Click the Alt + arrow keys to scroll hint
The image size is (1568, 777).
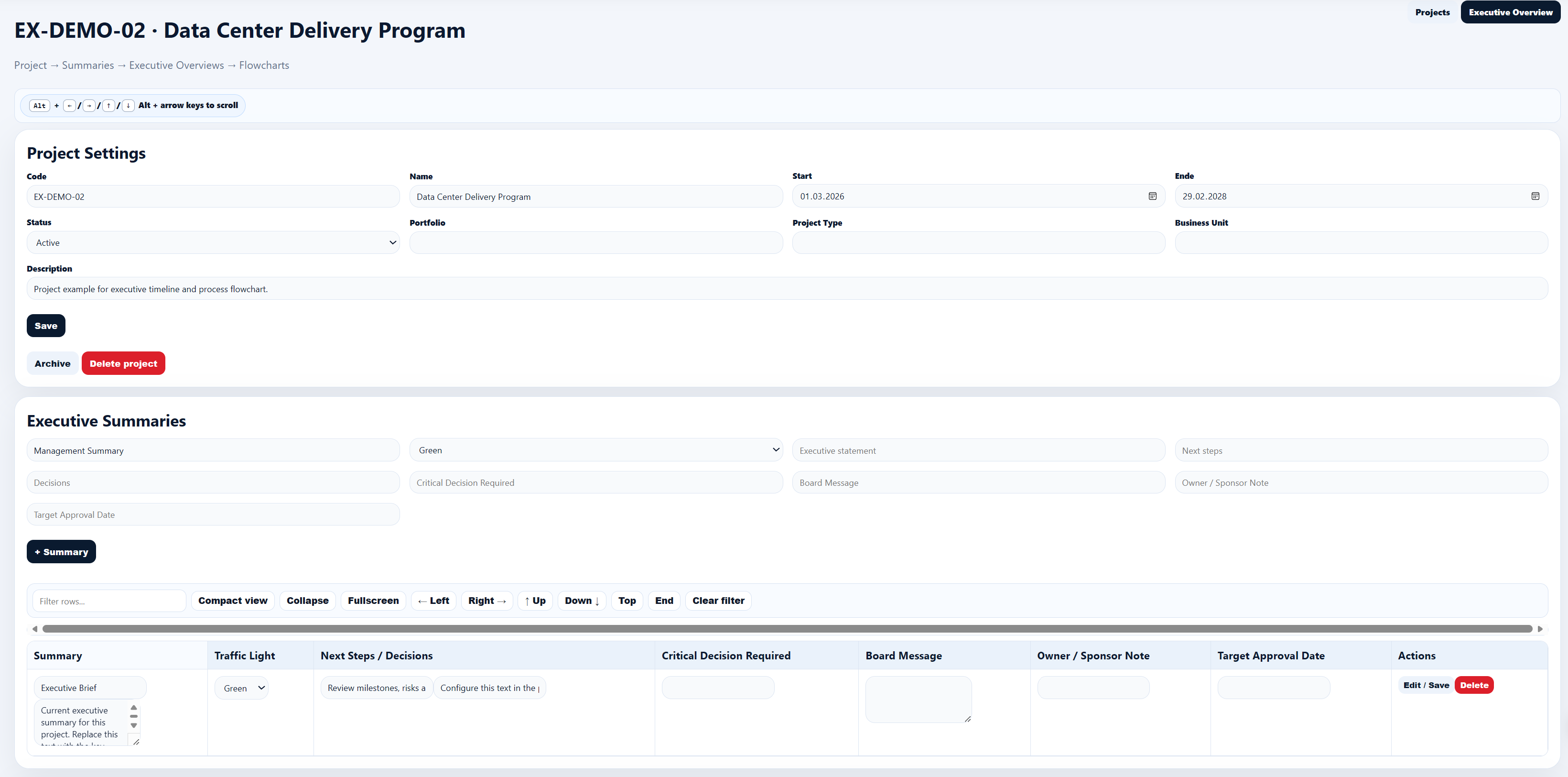[133, 105]
